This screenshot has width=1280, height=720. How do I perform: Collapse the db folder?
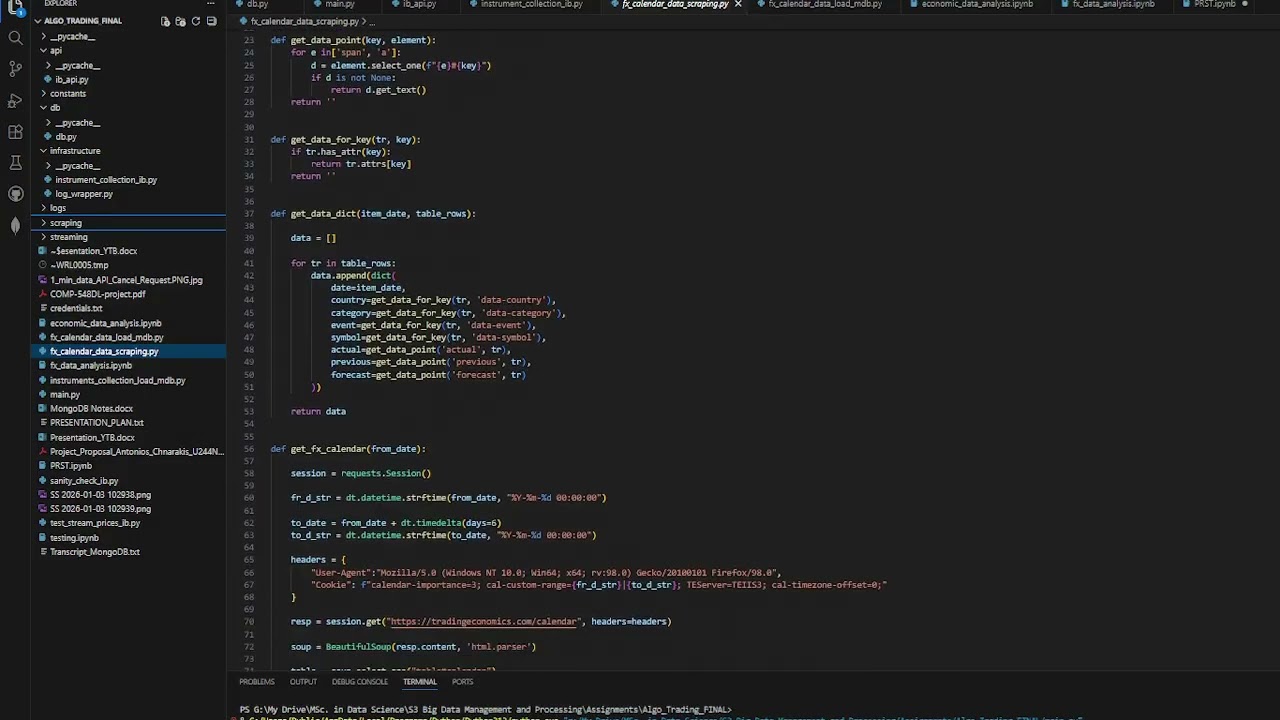[55, 108]
